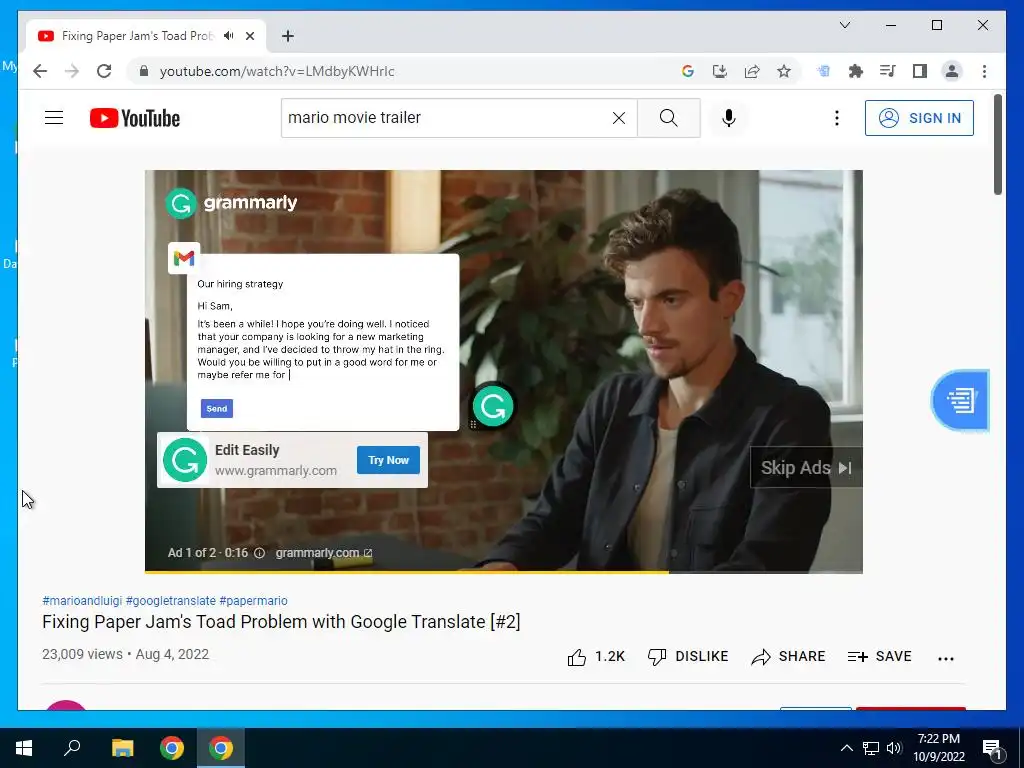Mute the tab via speaker icon

228,36
